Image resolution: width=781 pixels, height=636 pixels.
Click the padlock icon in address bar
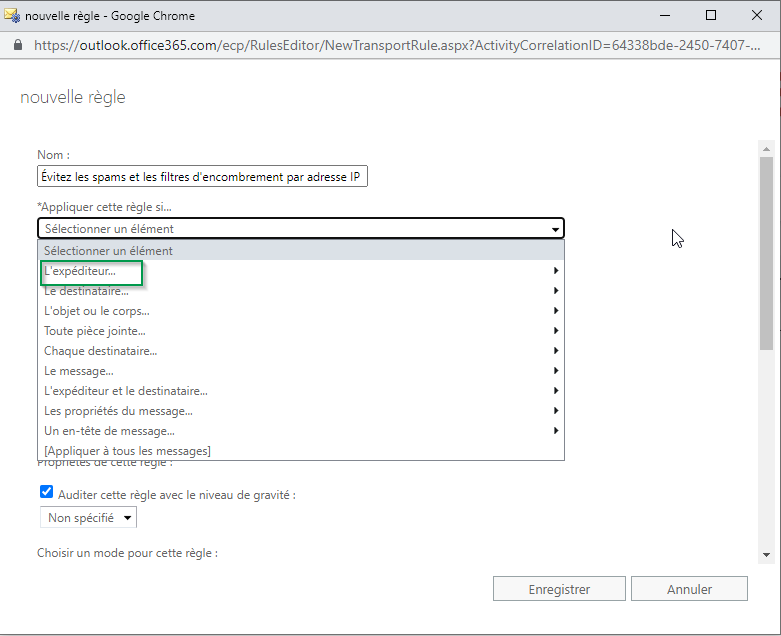pyautogui.click(x=17, y=45)
